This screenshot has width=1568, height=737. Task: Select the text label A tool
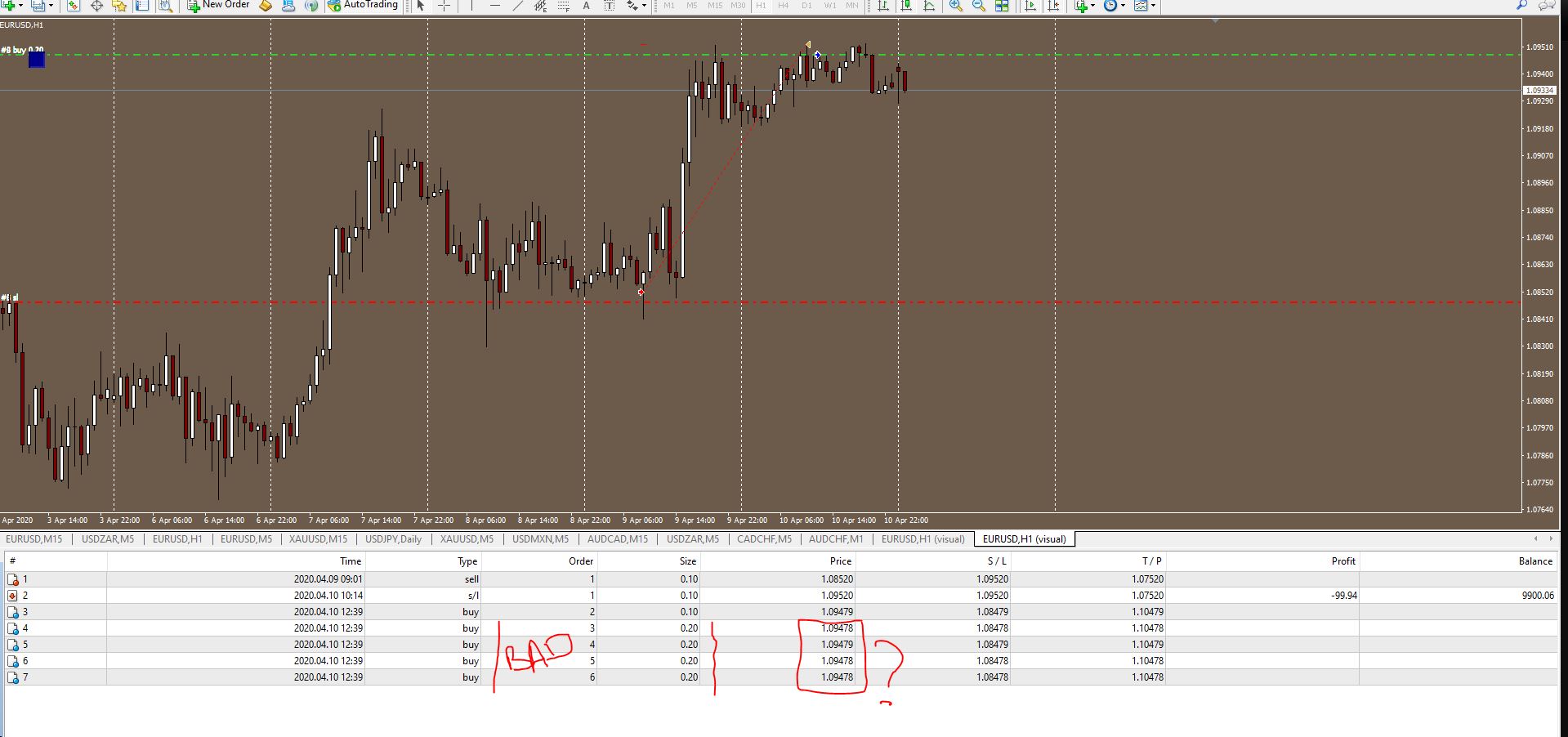point(586,6)
